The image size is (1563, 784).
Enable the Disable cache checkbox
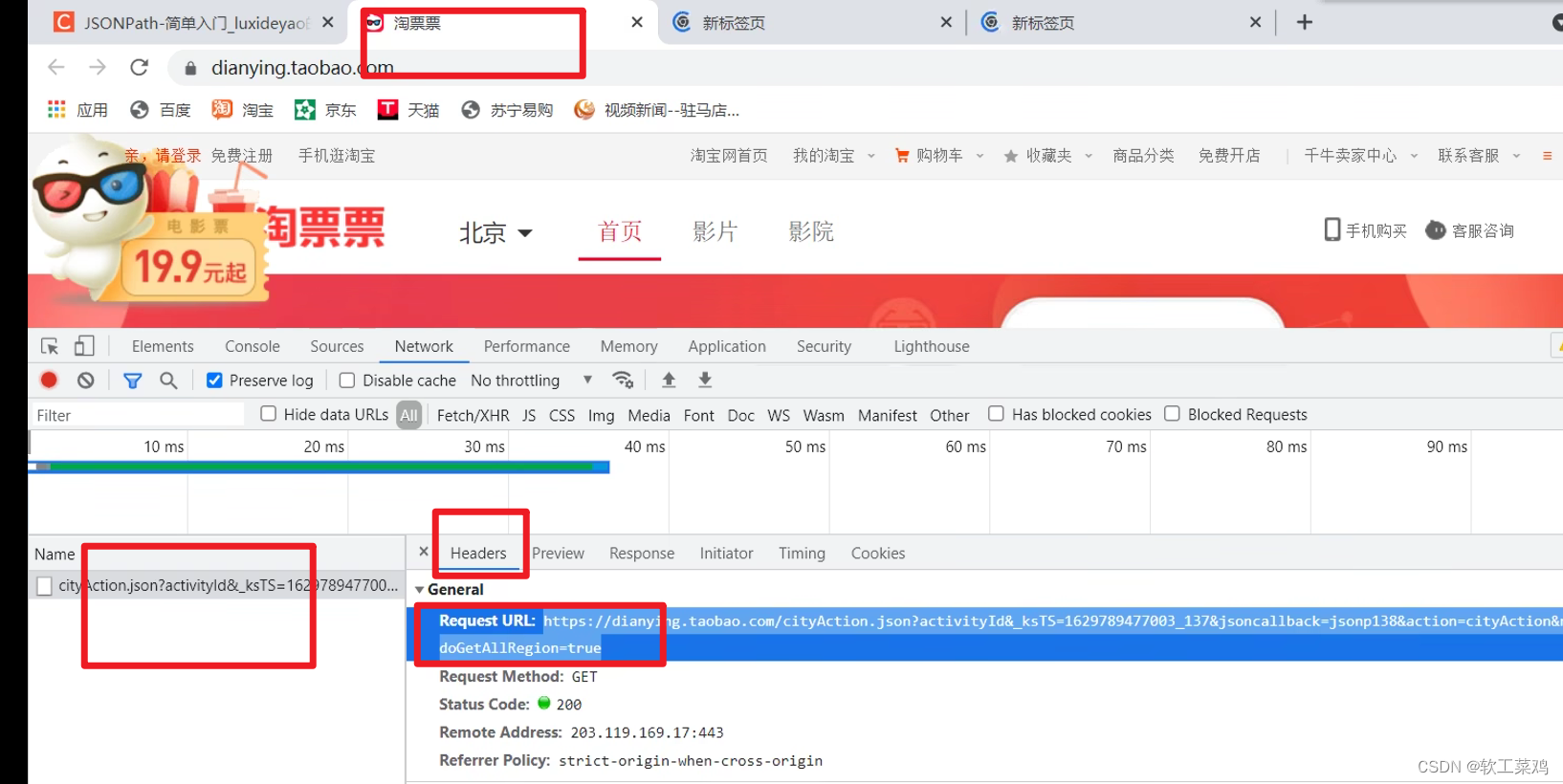(x=347, y=380)
